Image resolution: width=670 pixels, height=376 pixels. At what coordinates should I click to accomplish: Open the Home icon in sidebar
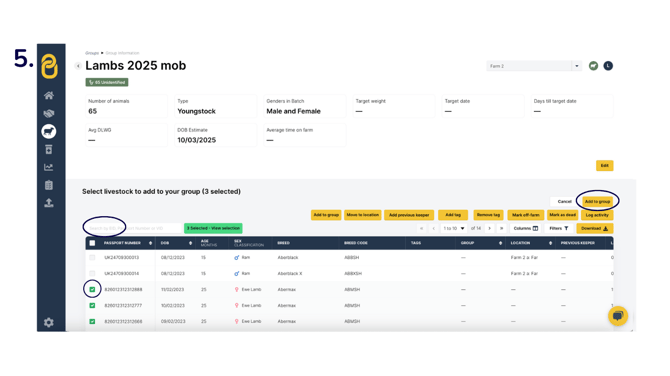49,95
